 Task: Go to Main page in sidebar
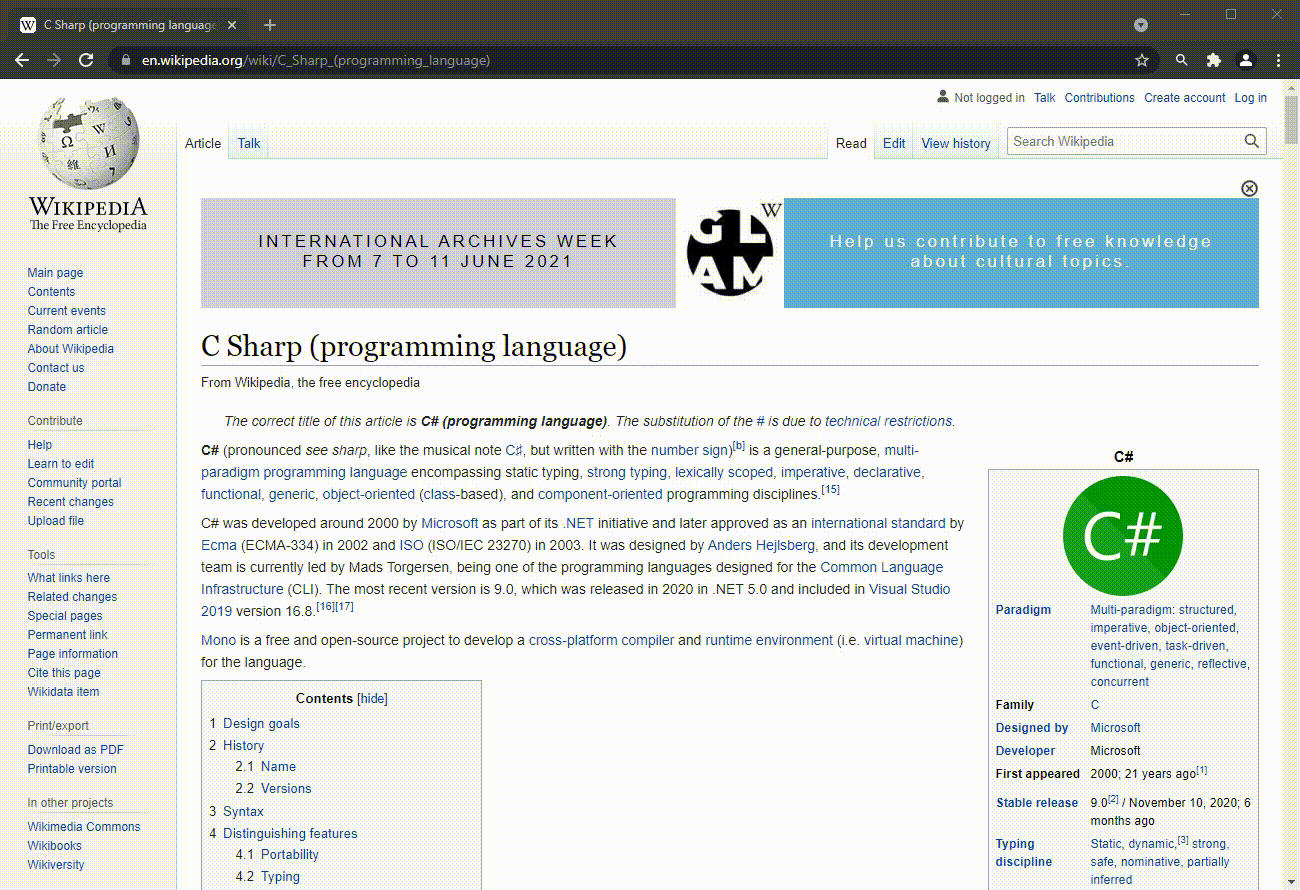(55, 273)
